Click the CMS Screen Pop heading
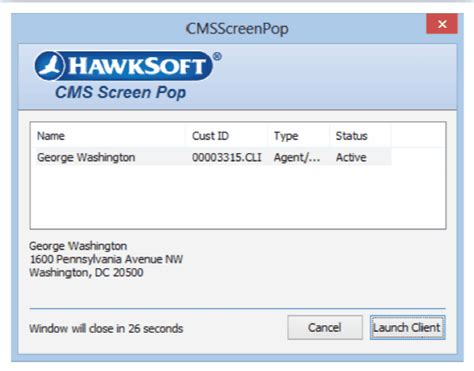The image size is (474, 371). 120,92
